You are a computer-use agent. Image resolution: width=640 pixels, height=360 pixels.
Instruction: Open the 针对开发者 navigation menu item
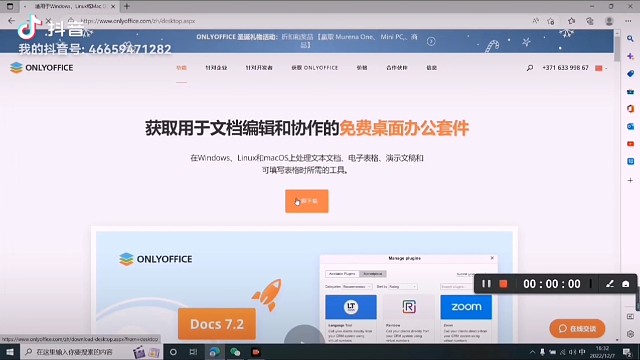point(259,68)
